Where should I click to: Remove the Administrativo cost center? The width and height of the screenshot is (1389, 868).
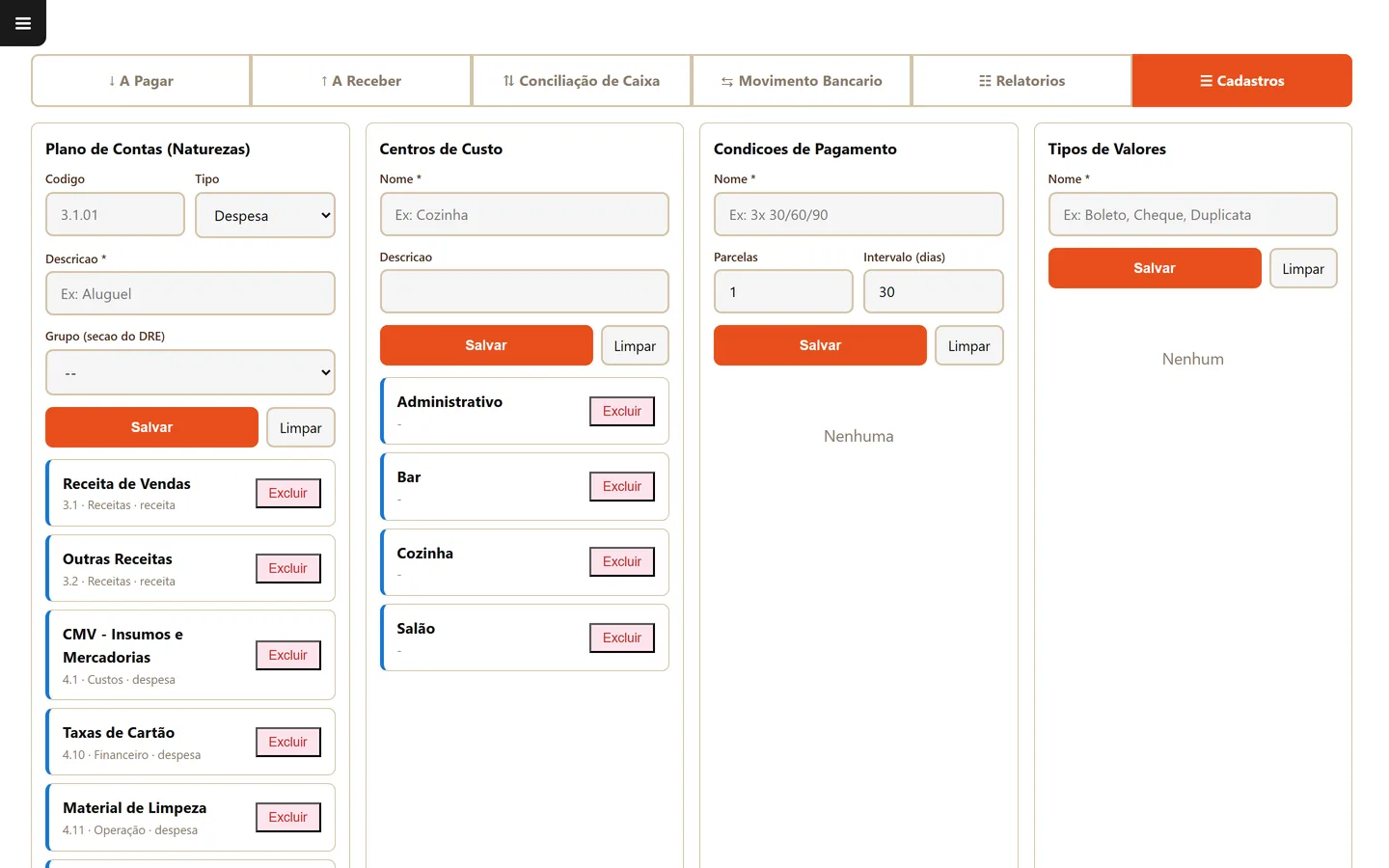point(622,411)
